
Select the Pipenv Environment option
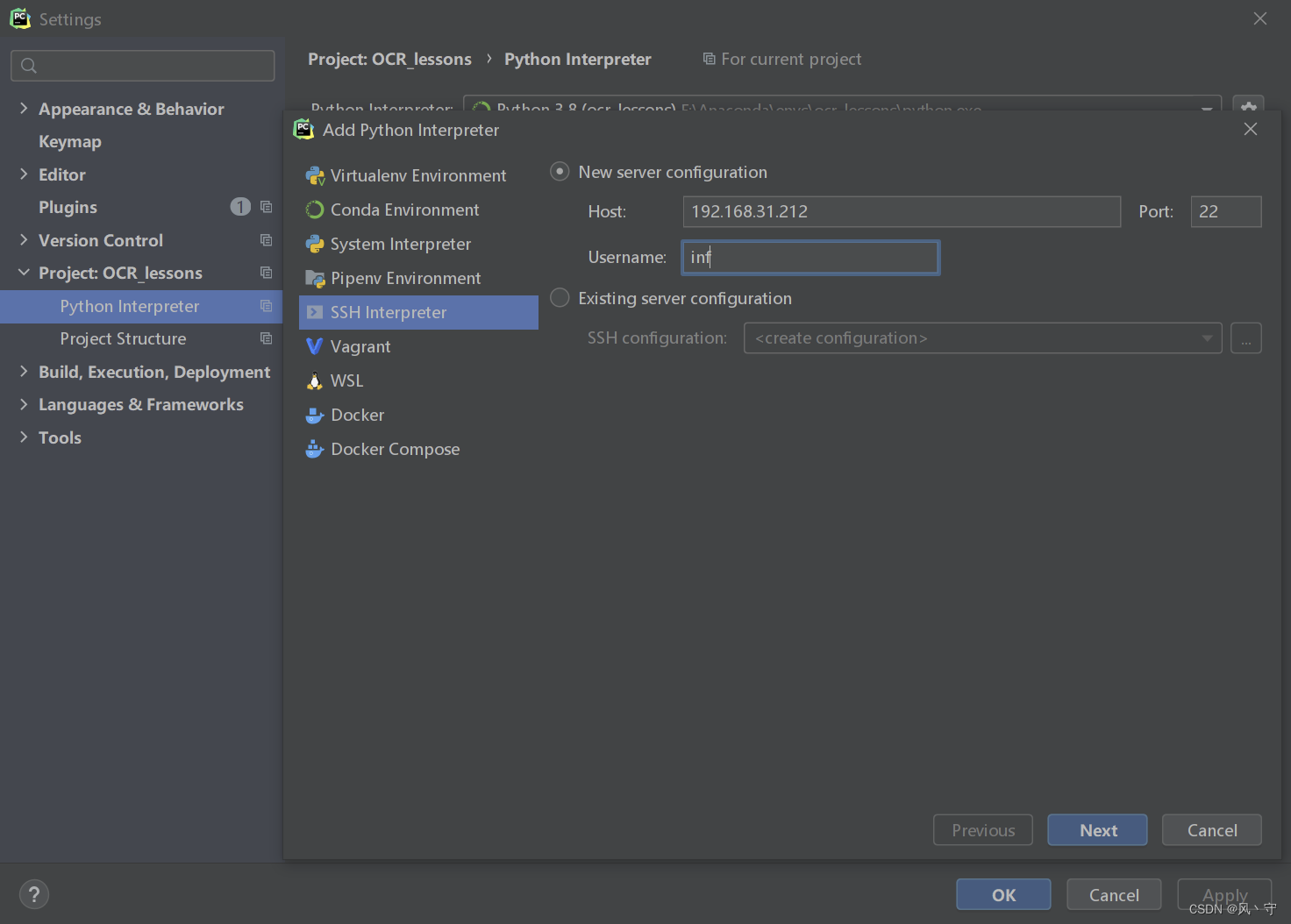405,278
